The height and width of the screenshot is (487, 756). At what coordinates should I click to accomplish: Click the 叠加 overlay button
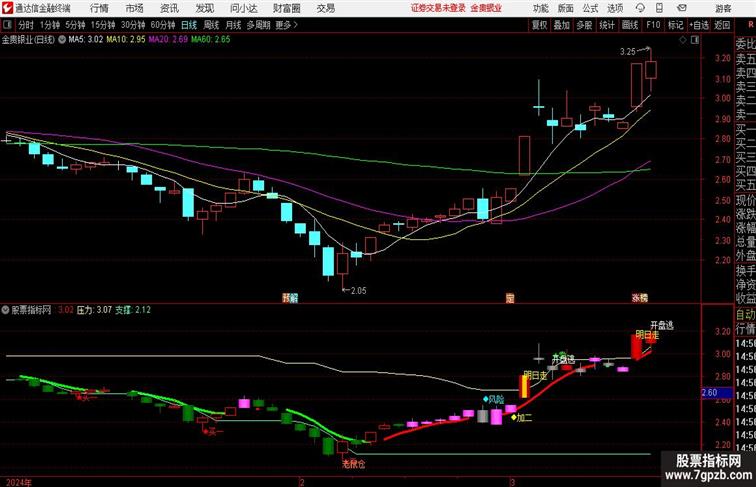coord(562,25)
